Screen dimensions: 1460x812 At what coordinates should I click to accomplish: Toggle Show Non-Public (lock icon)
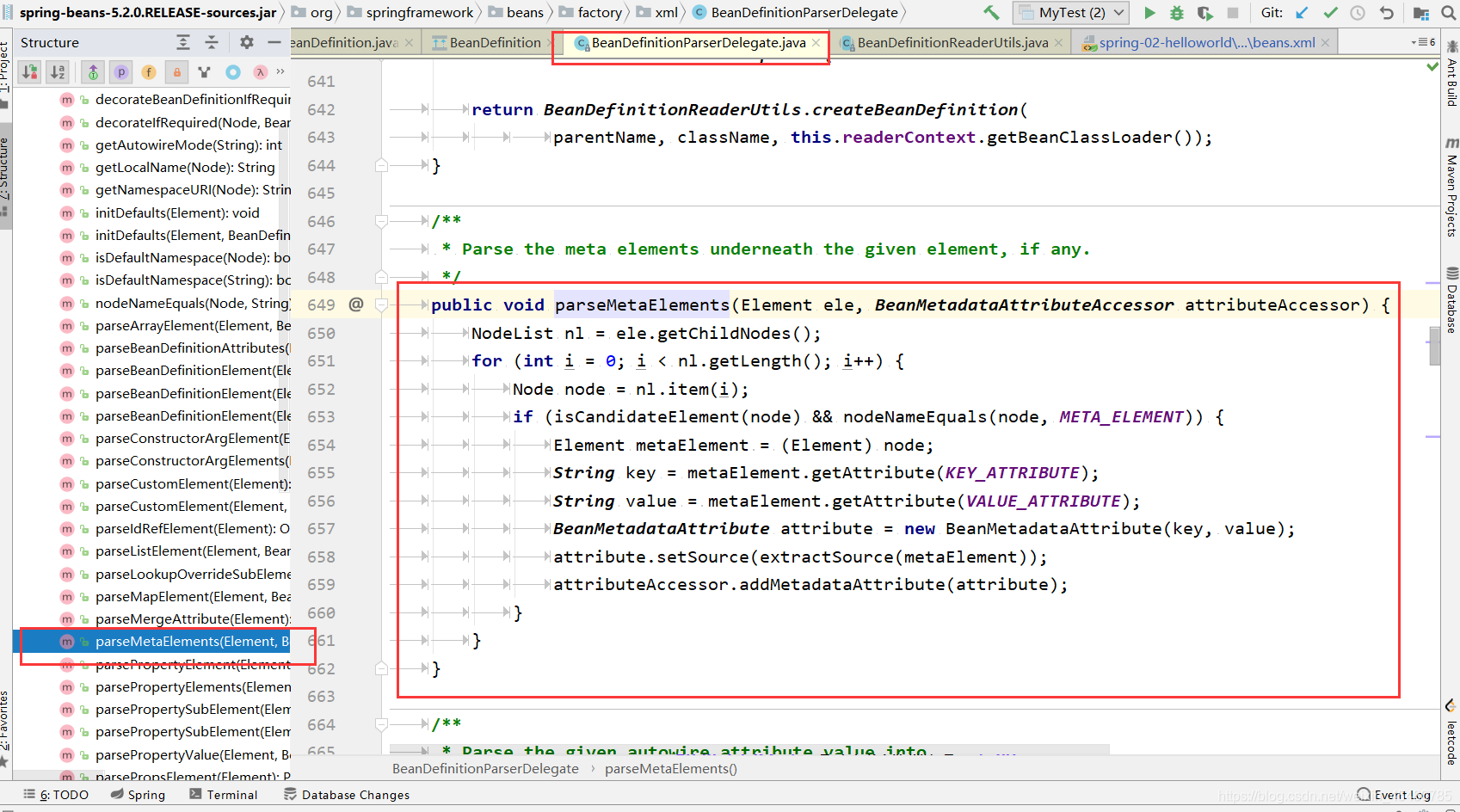(x=177, y=72)
